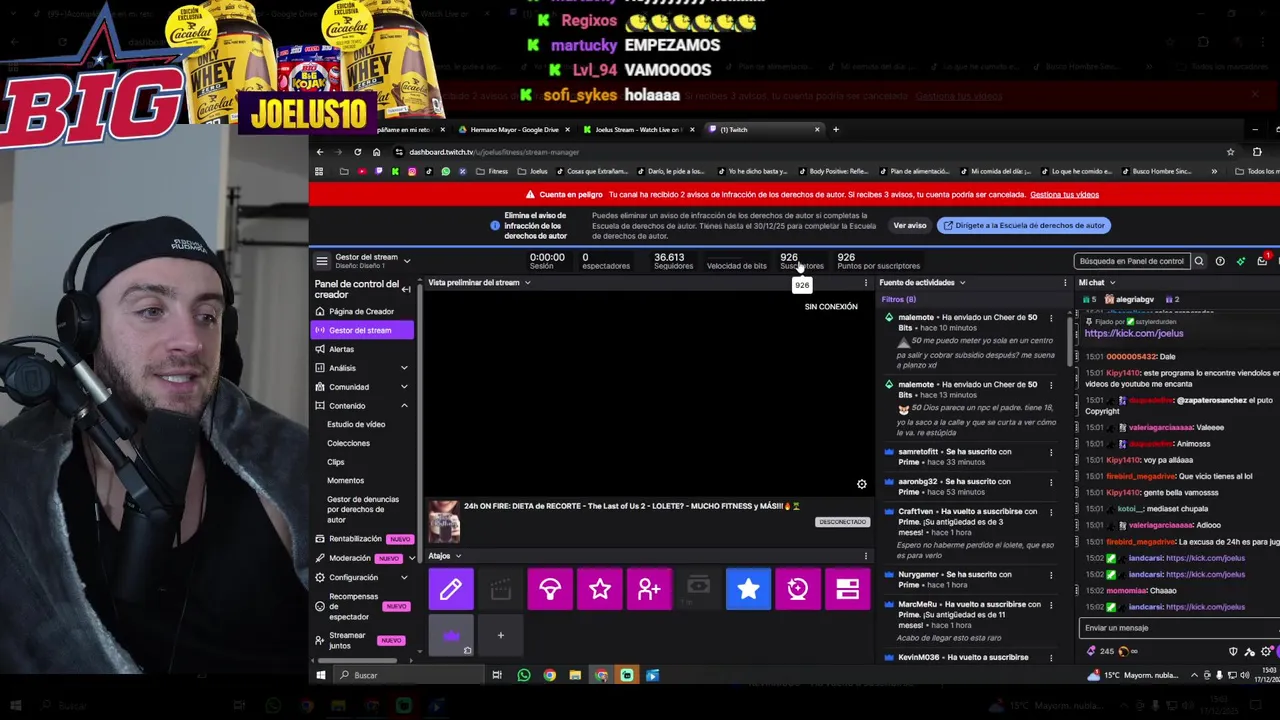Open stream preview settings gear
This screenshot has width=1280, height=720.
tap(862, 484)
